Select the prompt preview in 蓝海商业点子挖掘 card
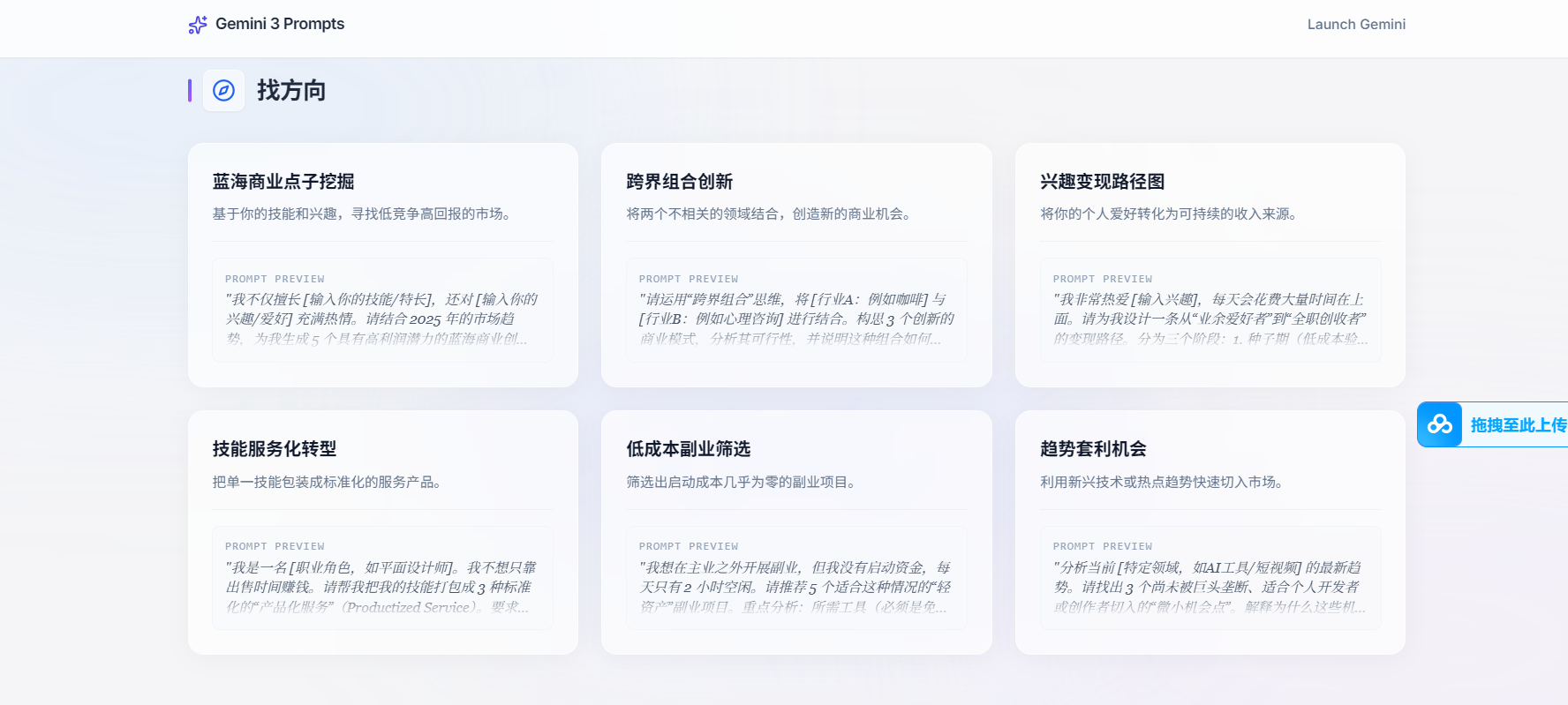Screen dimensions: 1568x705 click(x=383, y=310)
